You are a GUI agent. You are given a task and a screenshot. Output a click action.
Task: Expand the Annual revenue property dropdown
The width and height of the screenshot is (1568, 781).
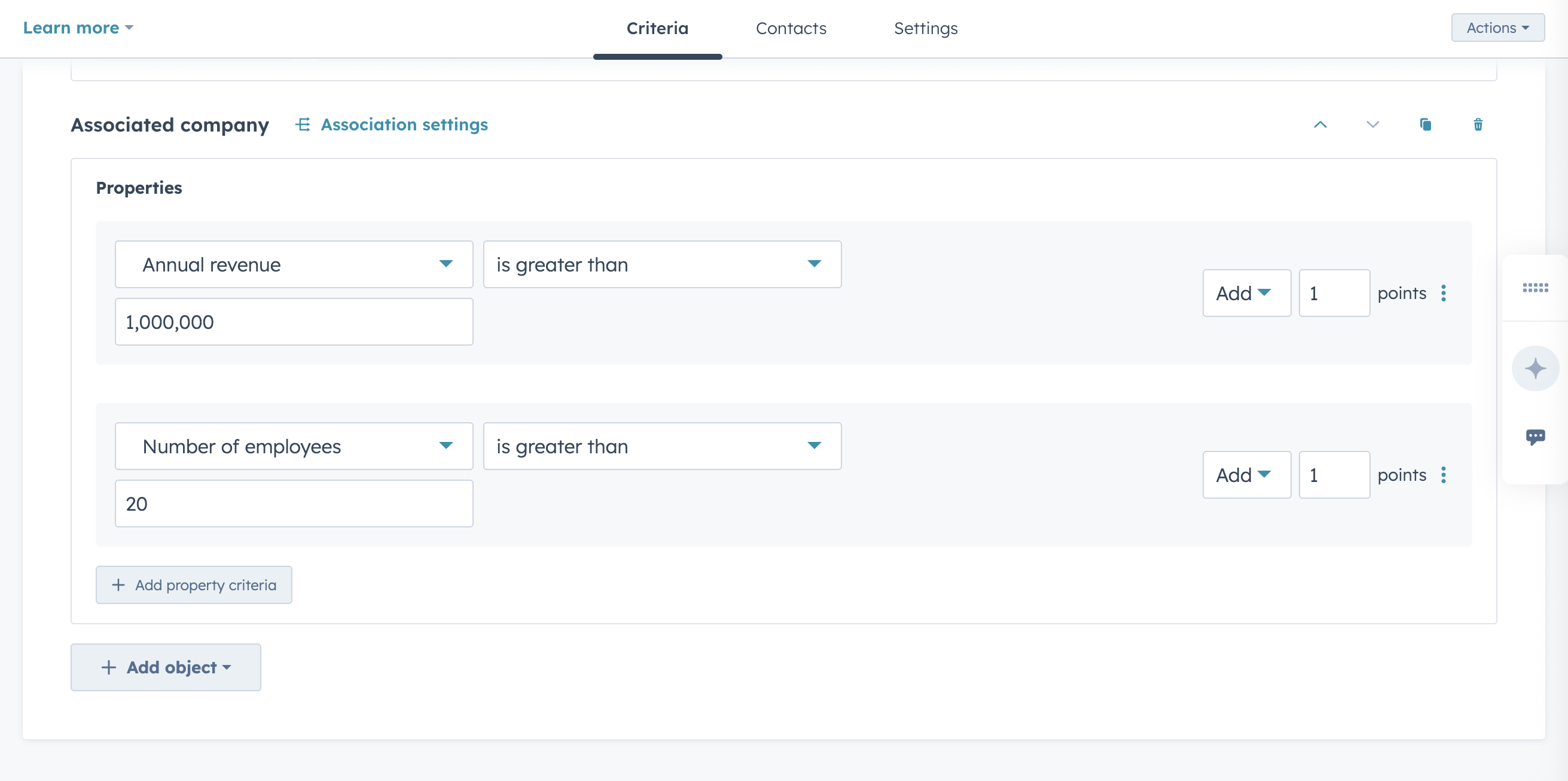point(294,264)
